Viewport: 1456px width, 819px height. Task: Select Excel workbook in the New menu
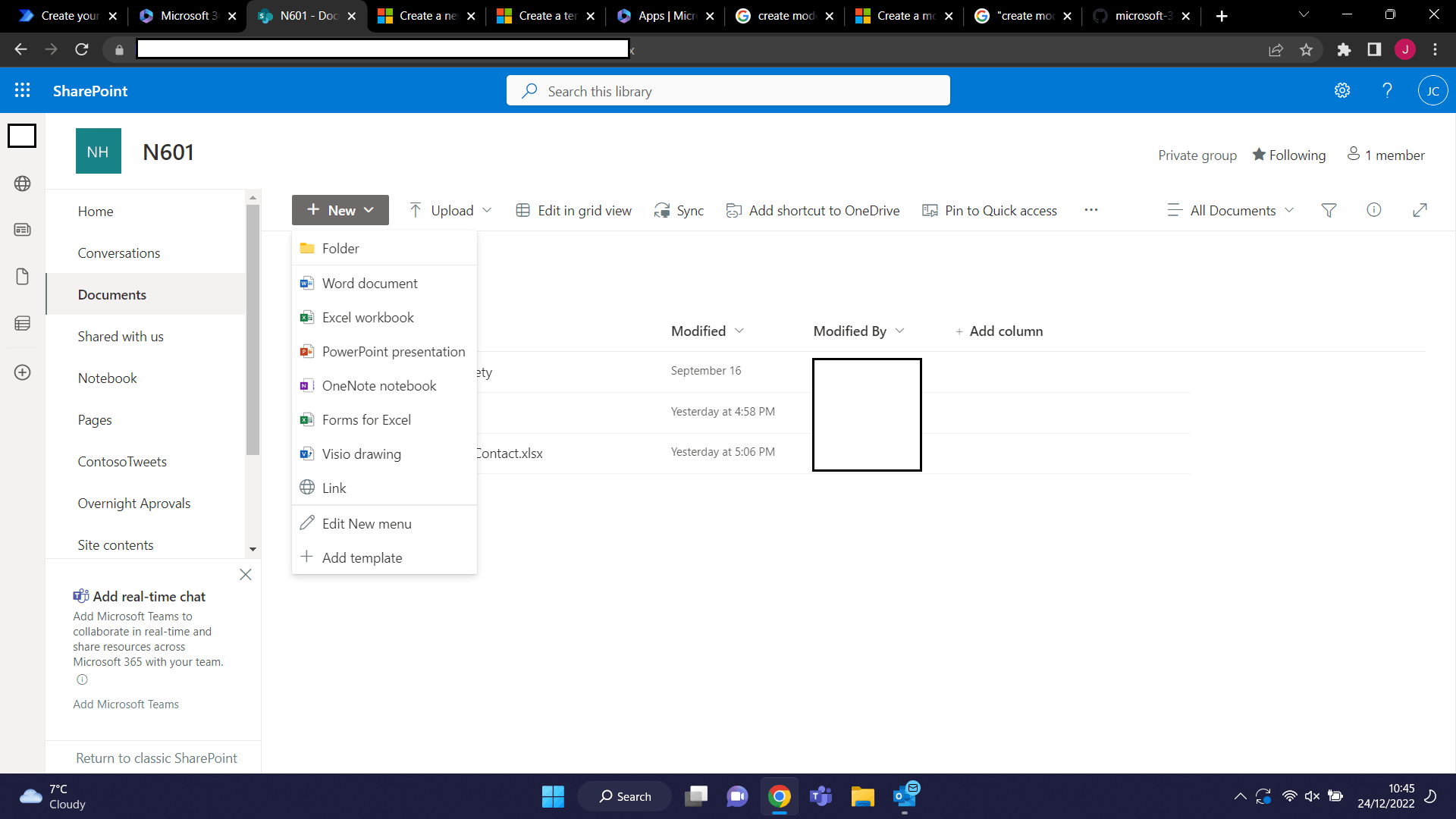368,317
